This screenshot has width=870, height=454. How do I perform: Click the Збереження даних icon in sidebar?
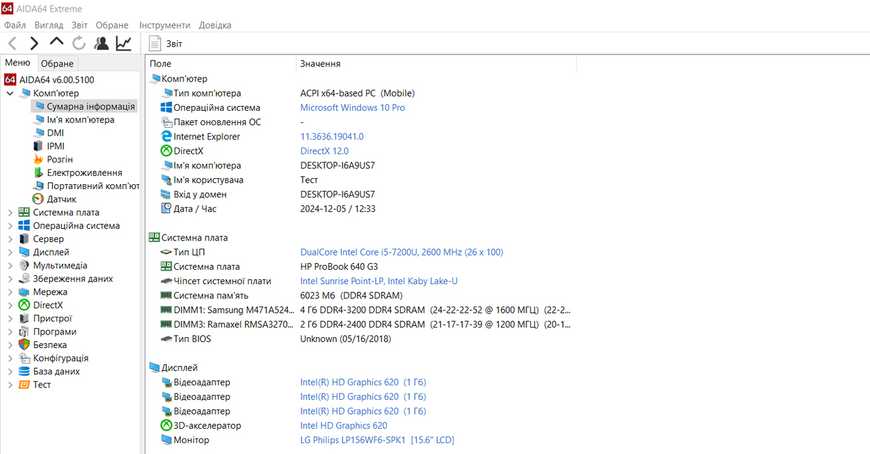[24, 279]
